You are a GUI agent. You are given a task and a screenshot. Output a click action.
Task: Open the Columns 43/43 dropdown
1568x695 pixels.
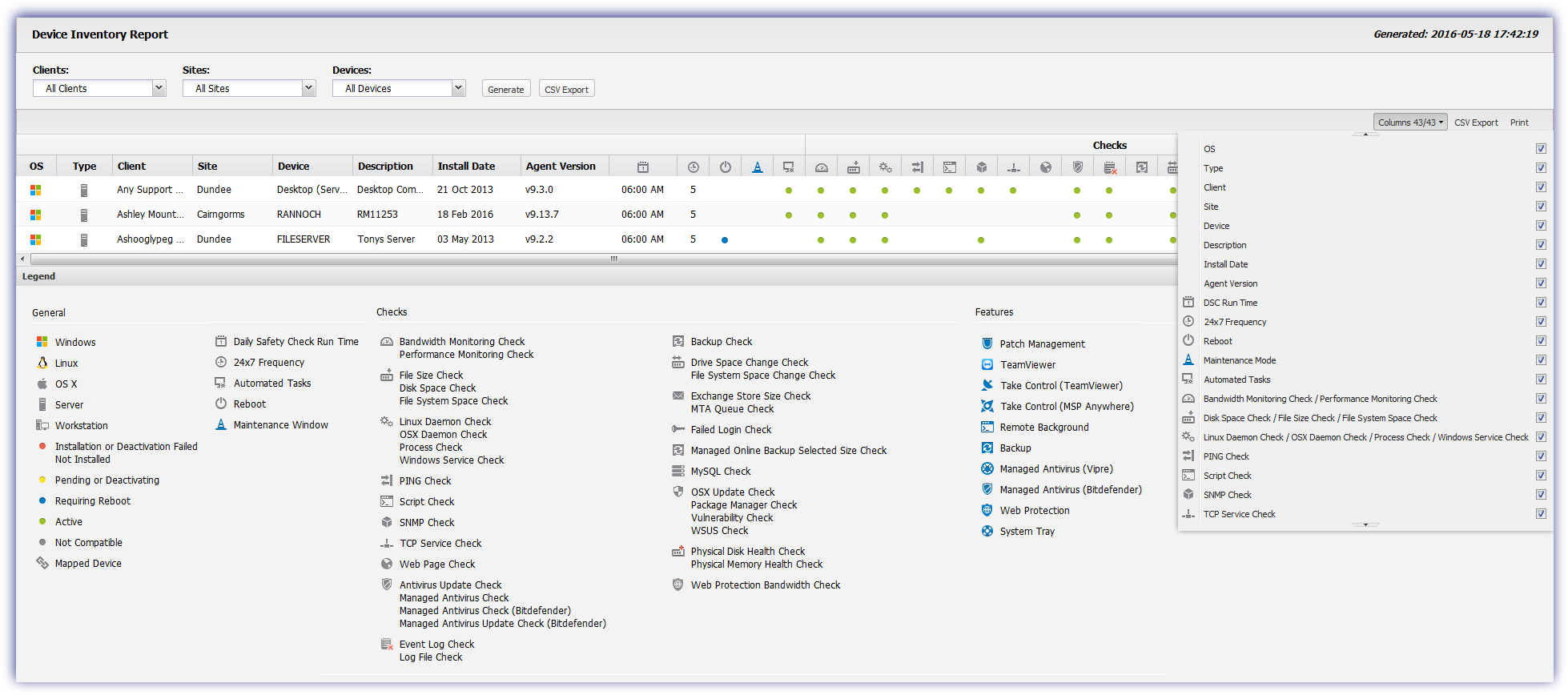1409,123
